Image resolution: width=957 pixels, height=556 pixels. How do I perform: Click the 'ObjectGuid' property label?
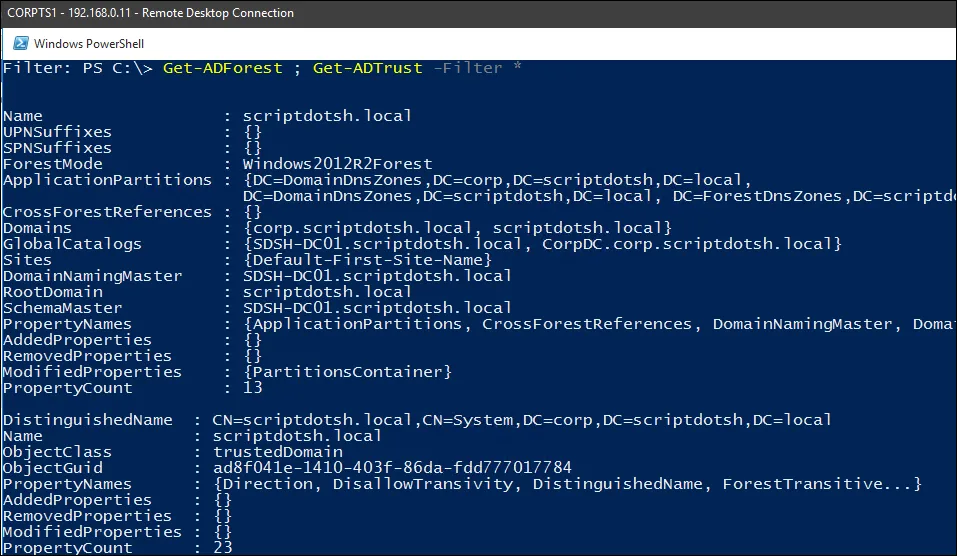pos(52,468)
